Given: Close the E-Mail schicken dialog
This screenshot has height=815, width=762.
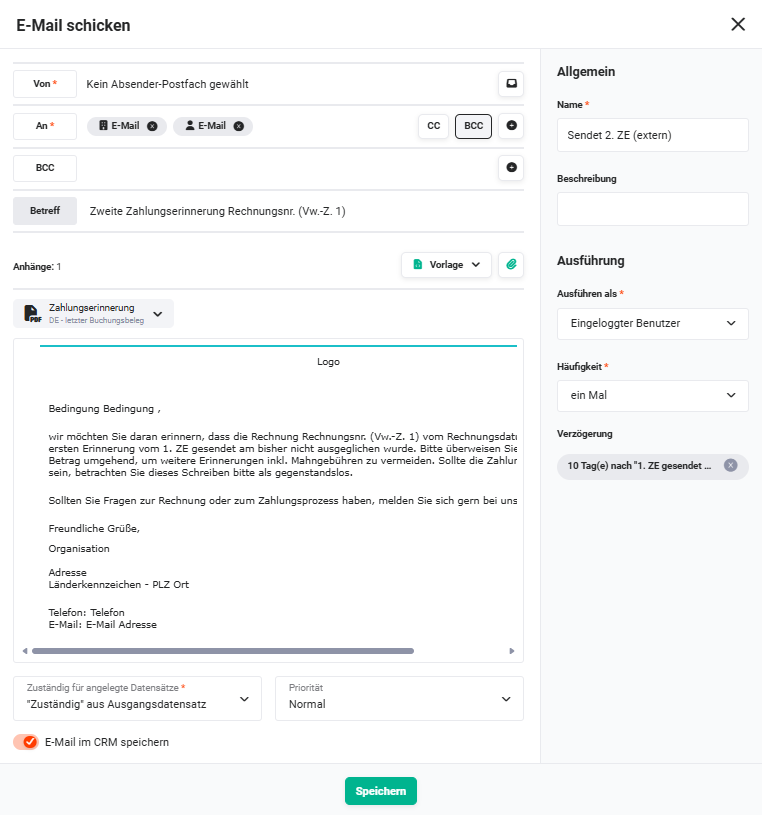Looking at the screenshot, I should coord(738,24).
